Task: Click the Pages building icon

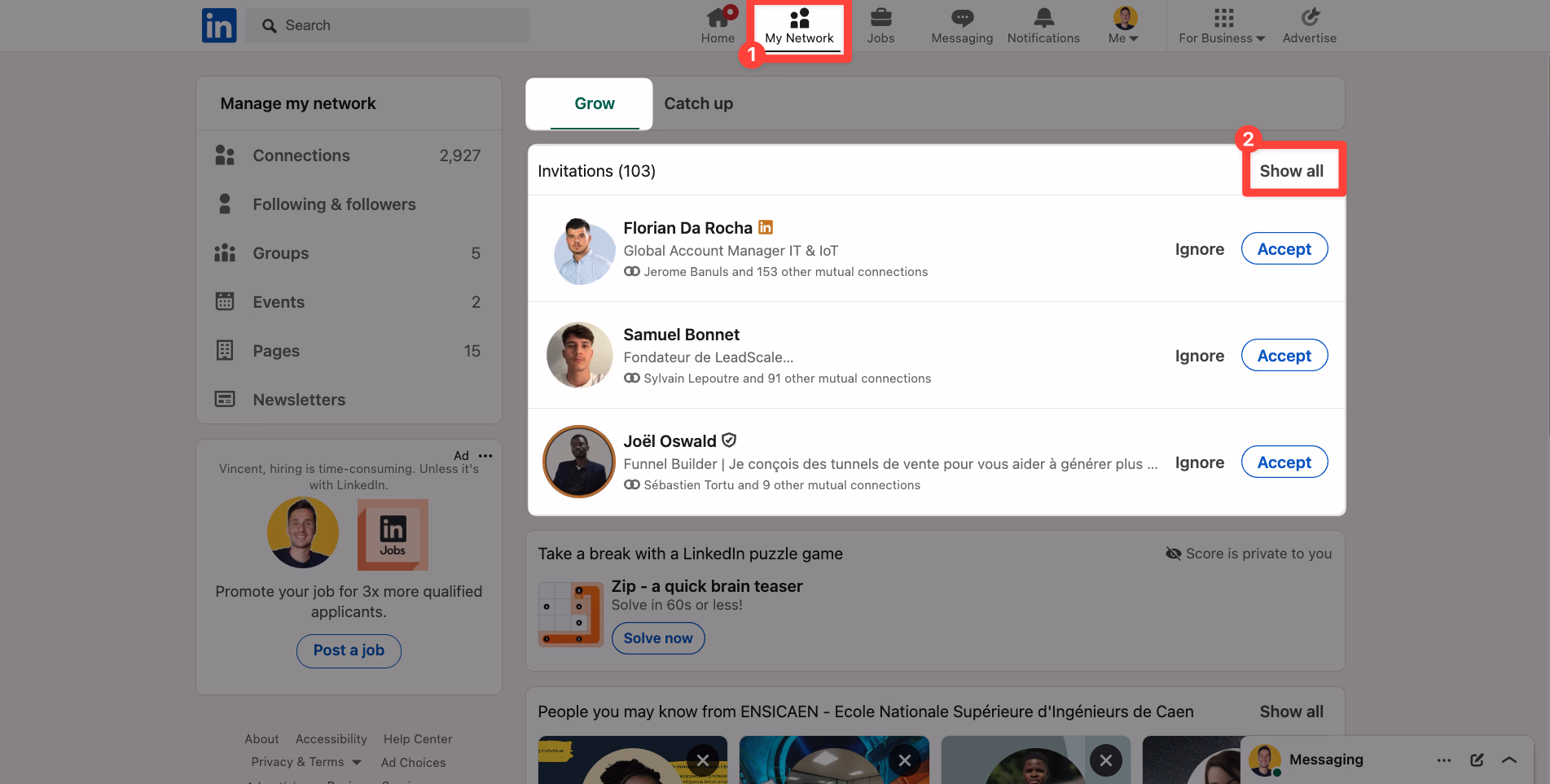Action: pos(225,350)
